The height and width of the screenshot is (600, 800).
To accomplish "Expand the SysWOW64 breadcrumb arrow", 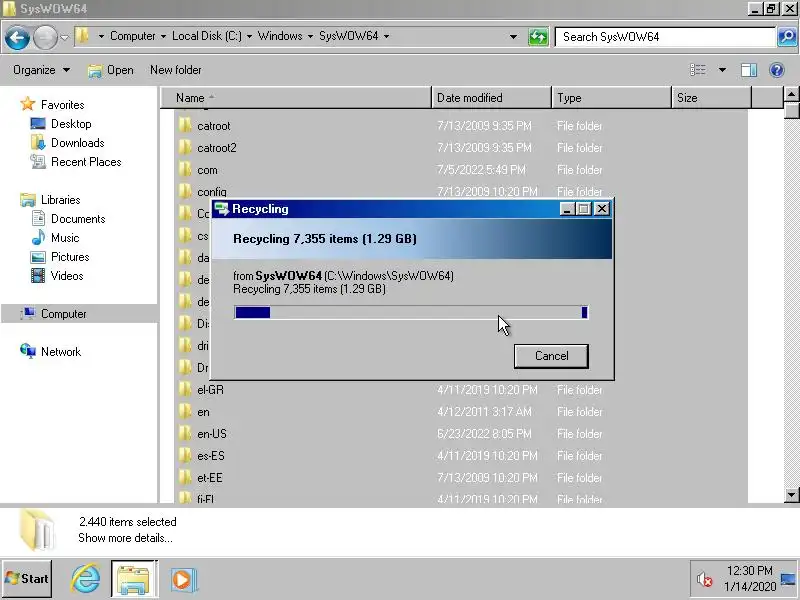I will click(386, 36).
